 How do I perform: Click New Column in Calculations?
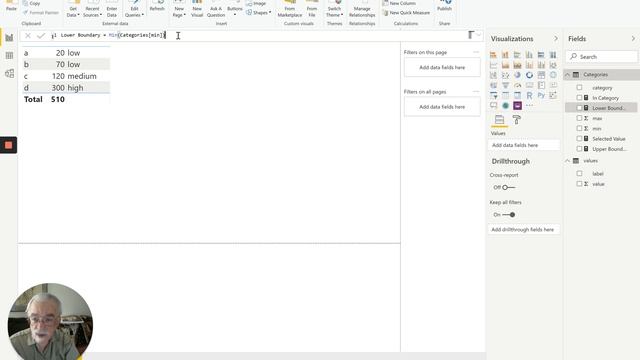pyautogui.click(x=399, y=3)
